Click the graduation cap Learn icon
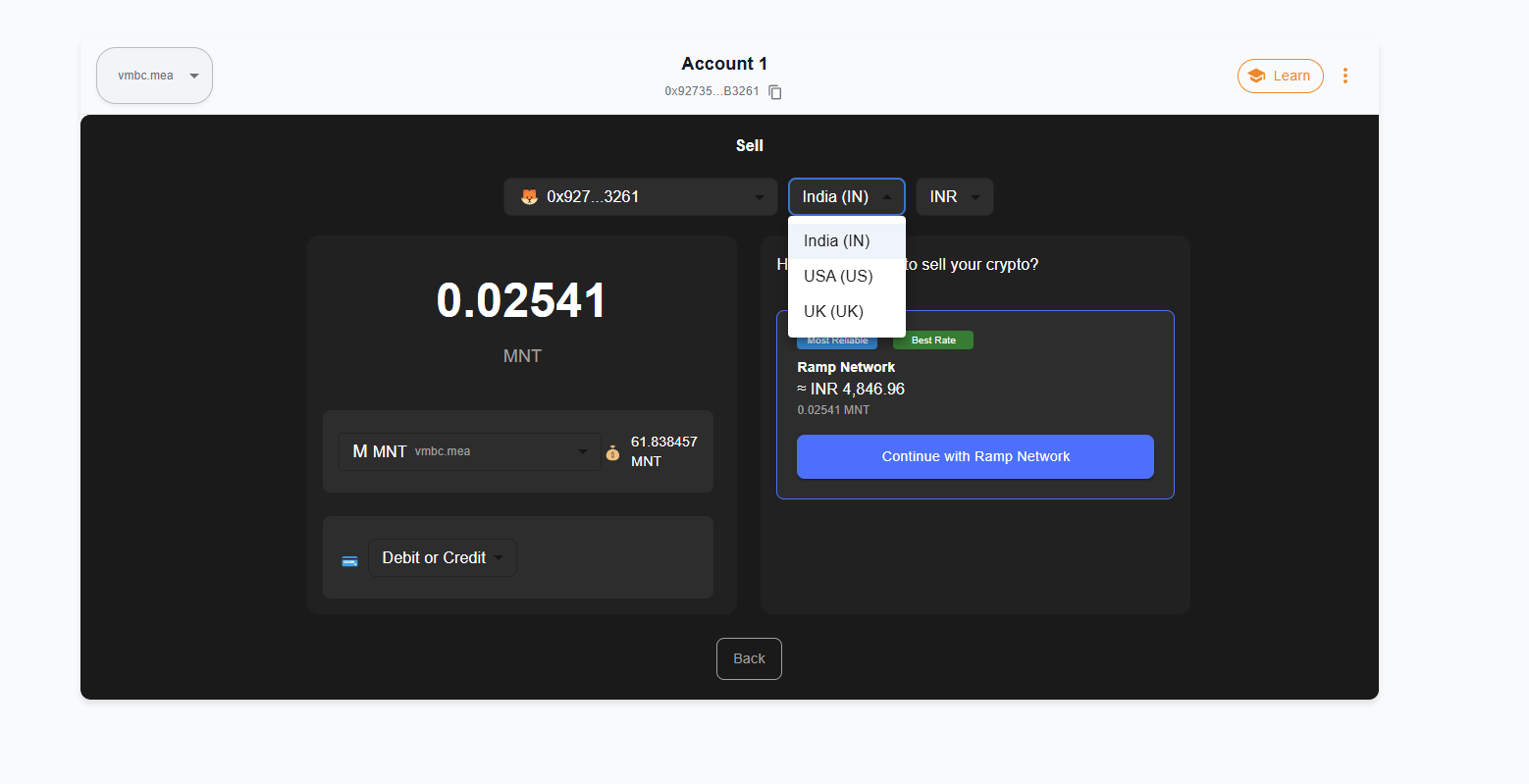The image size is (1529, 784). click(x=1256, y=76)
